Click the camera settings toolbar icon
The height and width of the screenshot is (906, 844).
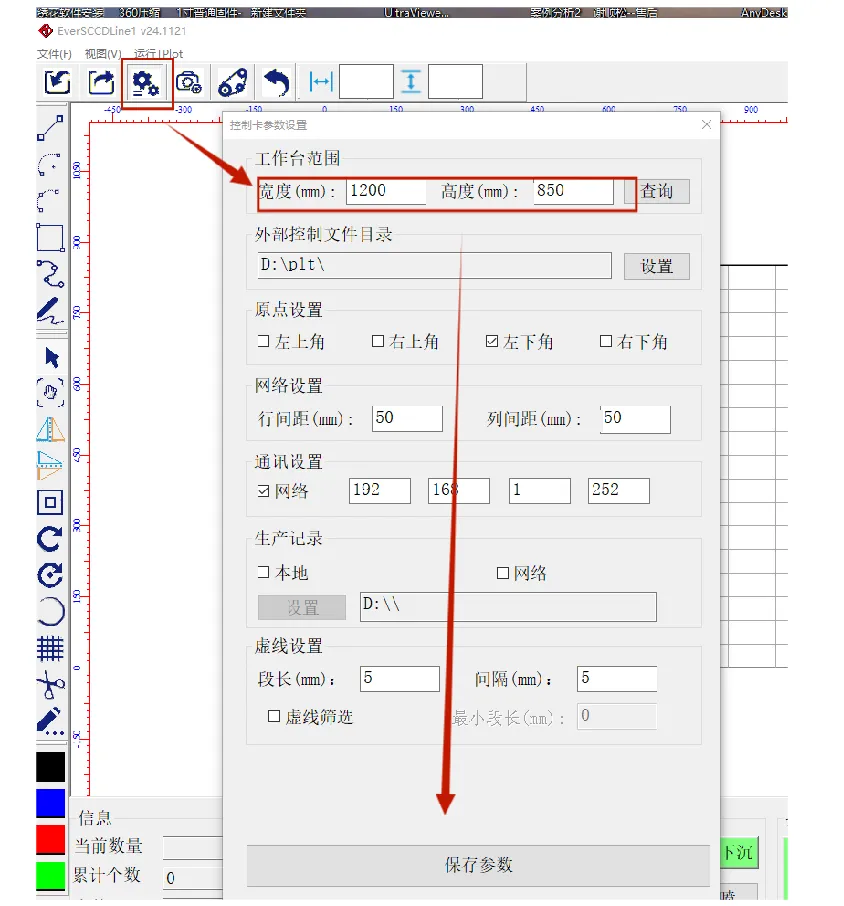pyautogui.click(x=189, y=83)
